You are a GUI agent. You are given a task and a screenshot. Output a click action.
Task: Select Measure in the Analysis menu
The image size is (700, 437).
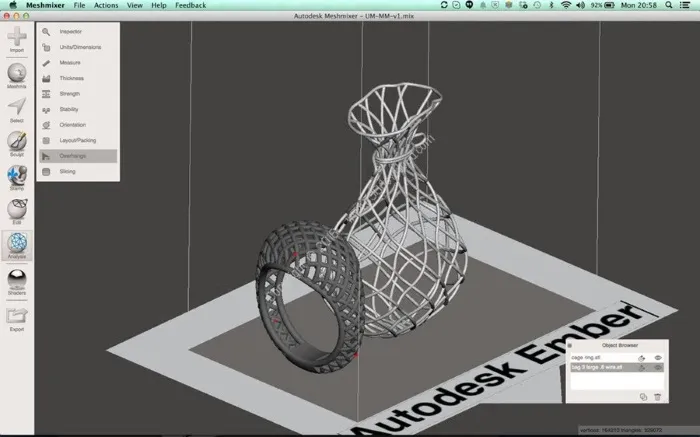pyautogui.click(x=78, y=63)
